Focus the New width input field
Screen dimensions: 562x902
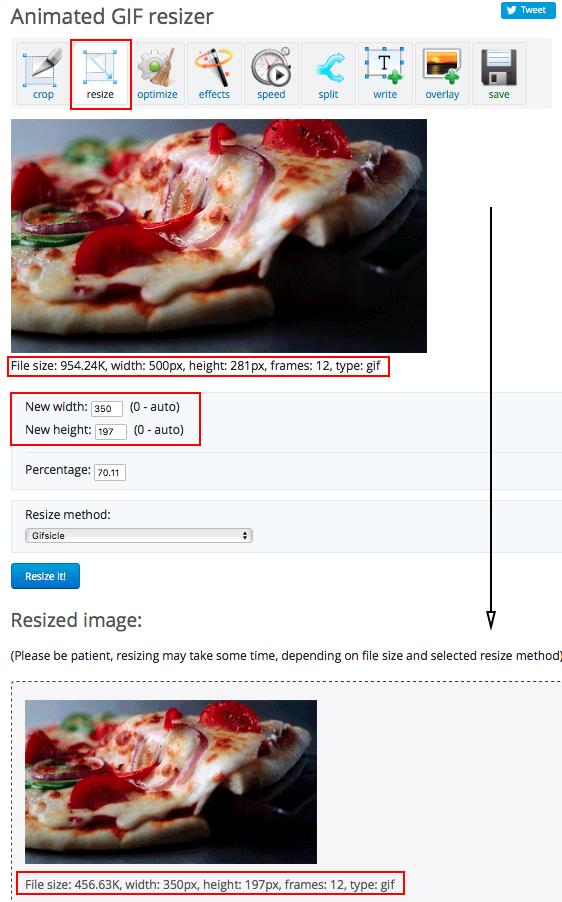pyautogui.click(x=106, y=408)
